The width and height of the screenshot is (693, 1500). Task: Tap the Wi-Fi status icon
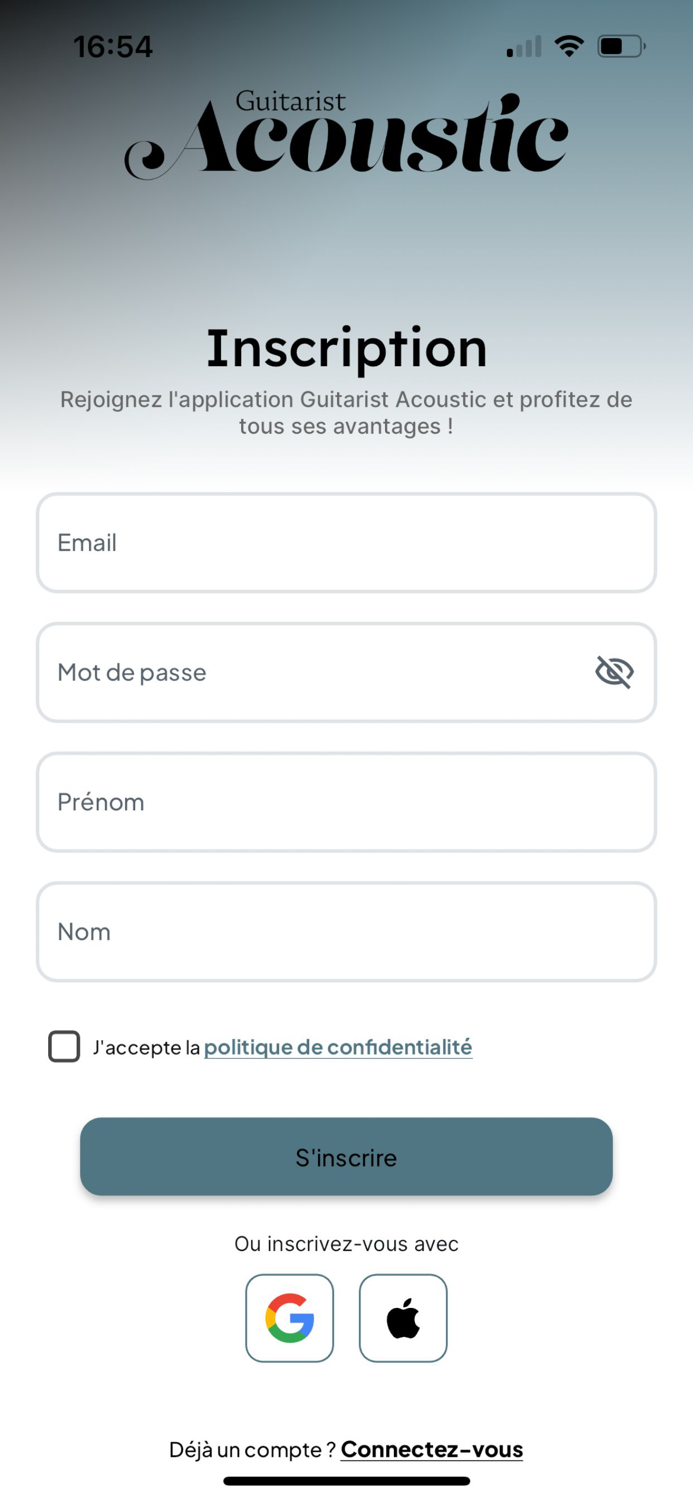click(x=569, y=46)
